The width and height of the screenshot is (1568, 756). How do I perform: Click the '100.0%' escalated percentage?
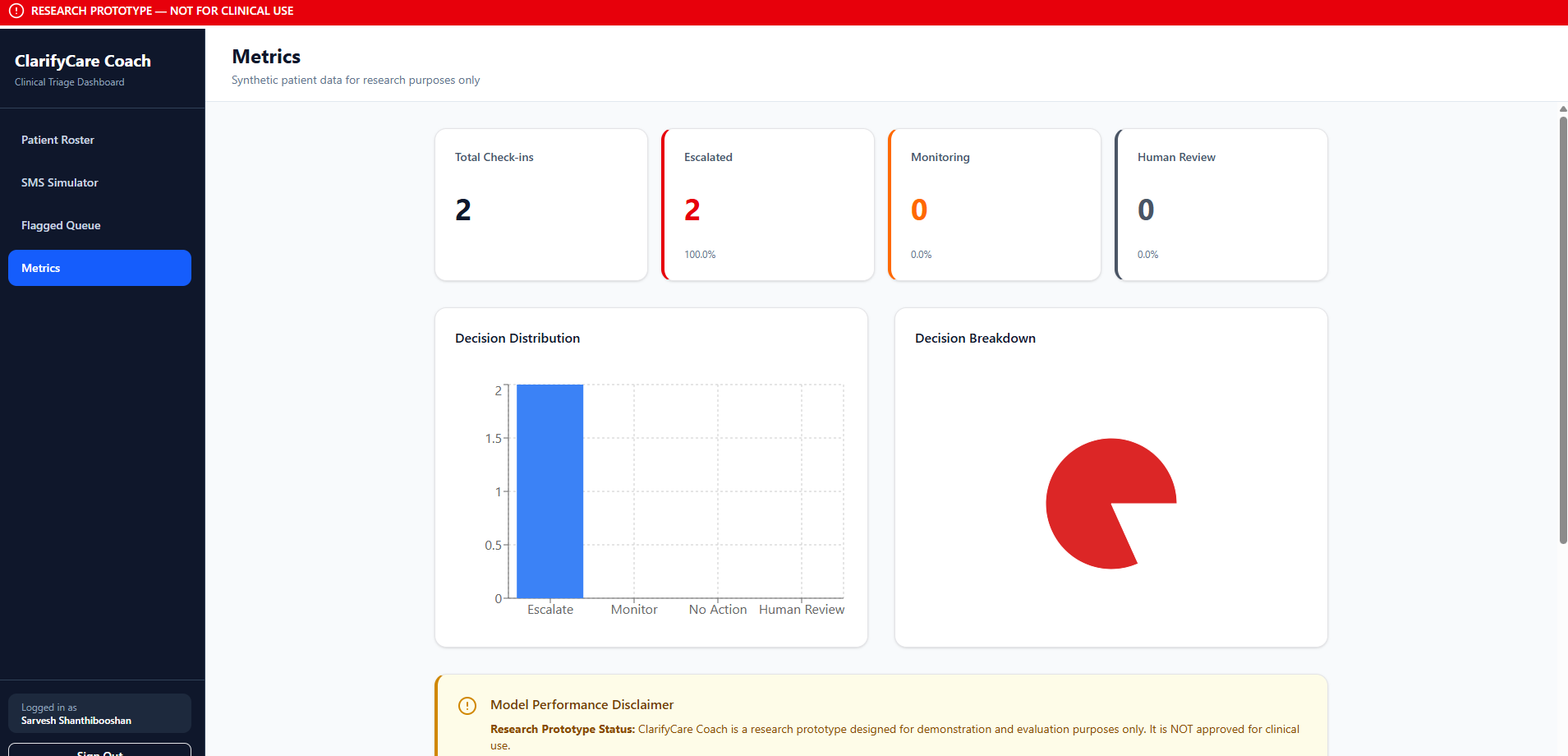tap(700, 255)
